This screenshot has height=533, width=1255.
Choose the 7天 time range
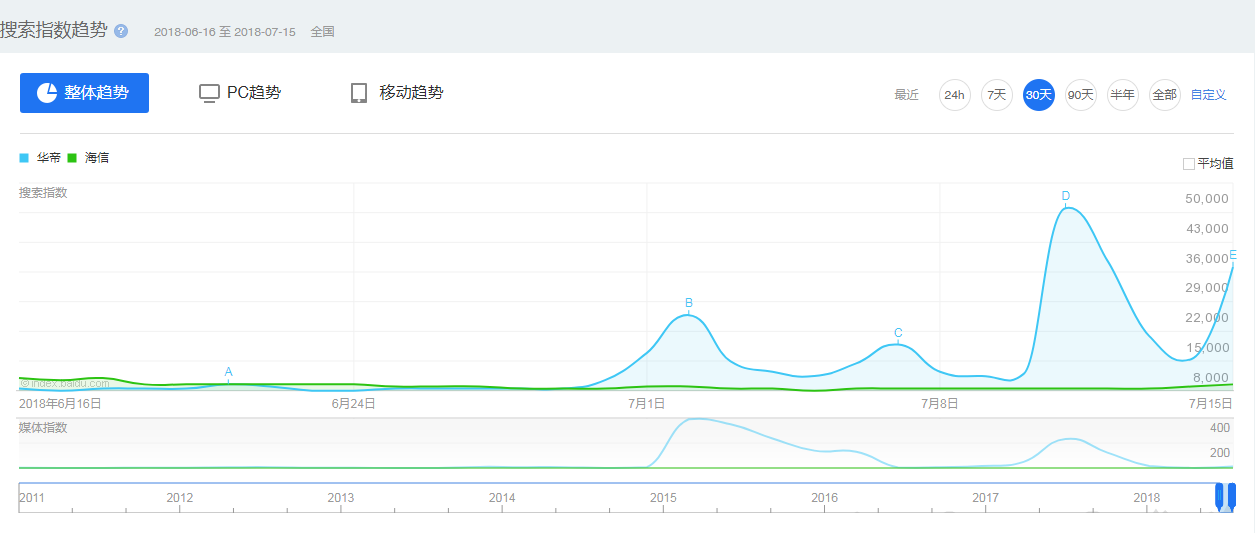(996, 95)
